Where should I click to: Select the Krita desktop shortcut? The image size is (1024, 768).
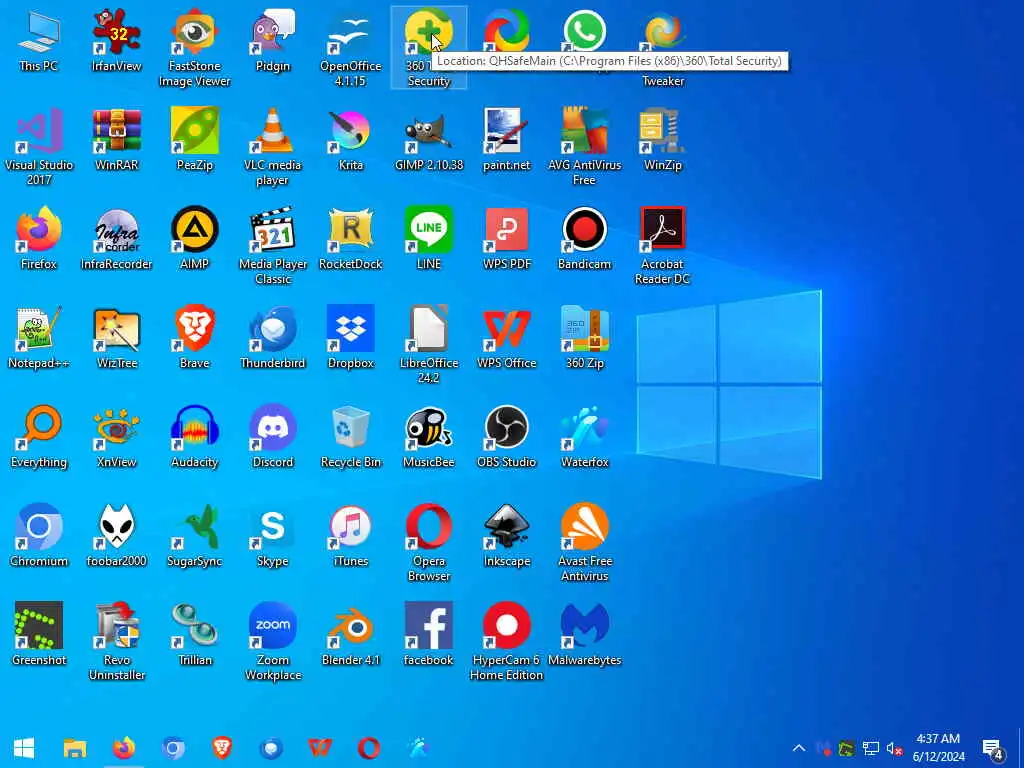[351, 140]
